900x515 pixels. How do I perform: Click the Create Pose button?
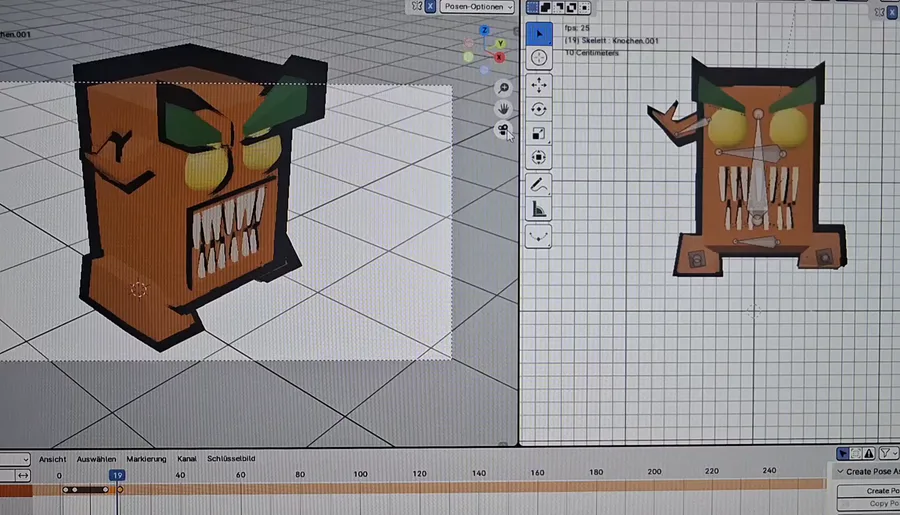point(869,491)
